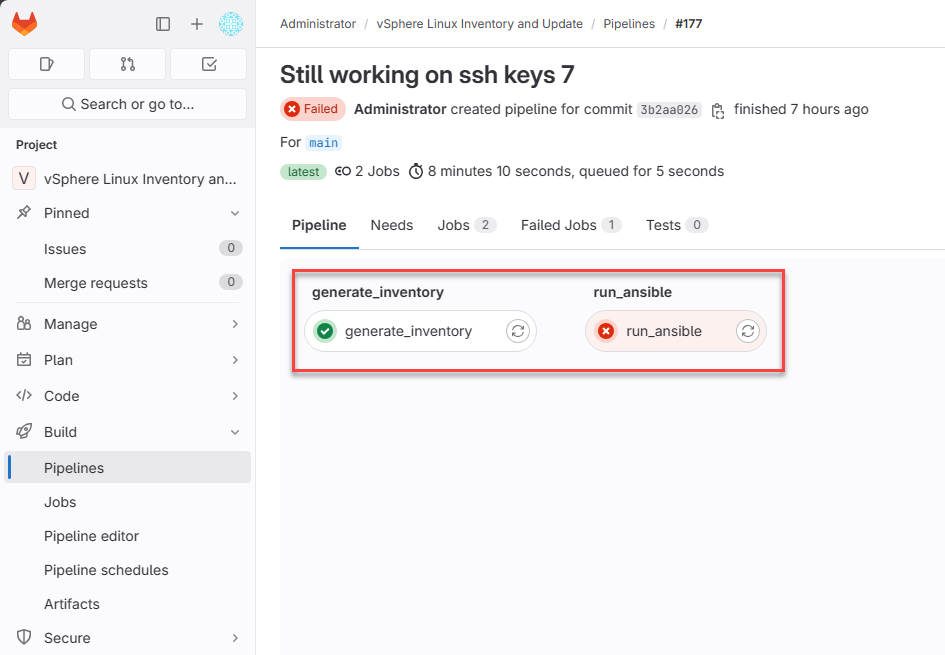
Task: Open the To-Do list icon button
Action: point(208,64)
